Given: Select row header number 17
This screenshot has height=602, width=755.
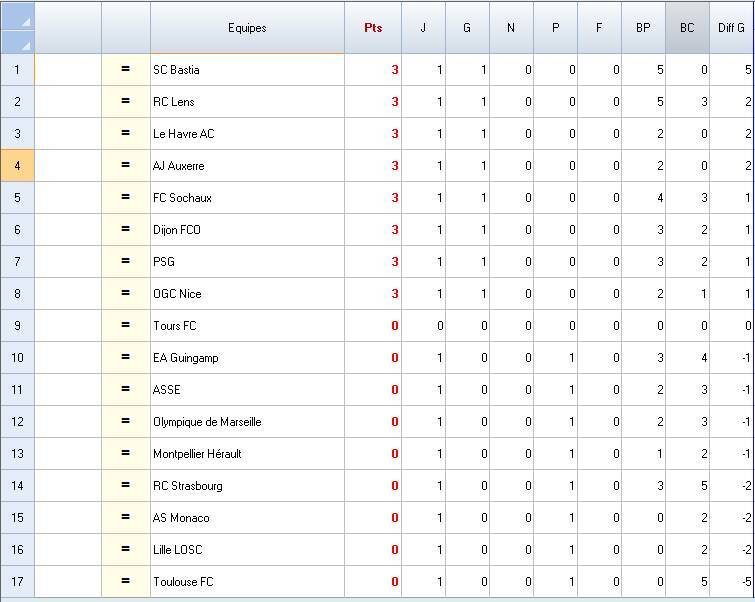Looking at the screenshot, I should [x=17, y=582].
